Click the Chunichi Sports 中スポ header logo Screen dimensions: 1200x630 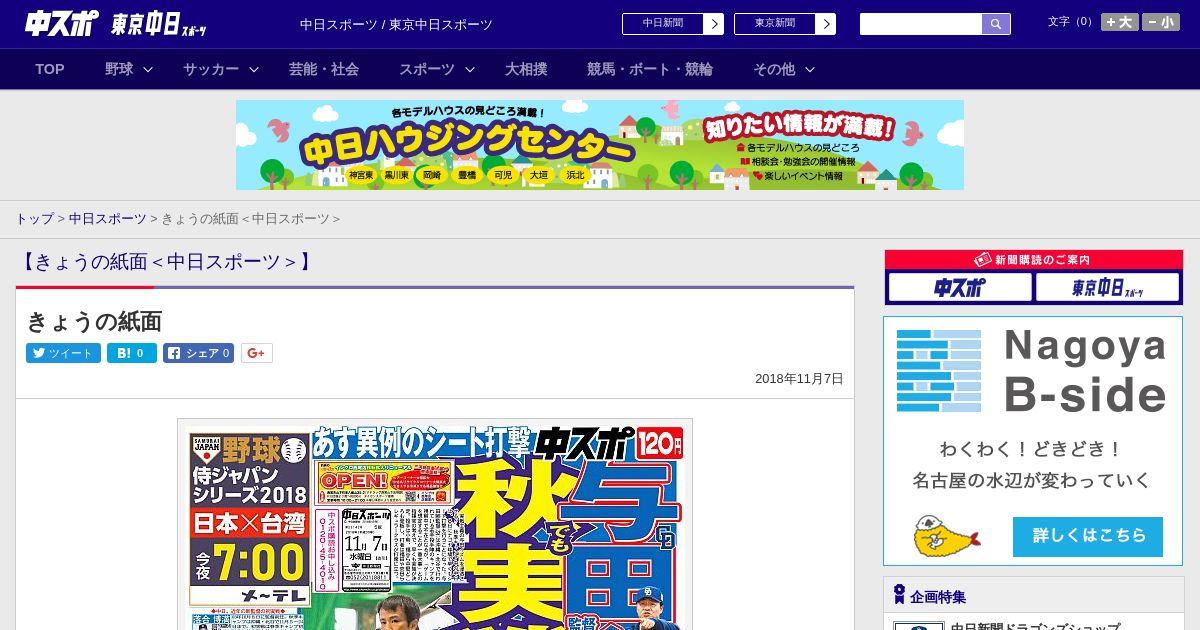click(x=62, y=23)
